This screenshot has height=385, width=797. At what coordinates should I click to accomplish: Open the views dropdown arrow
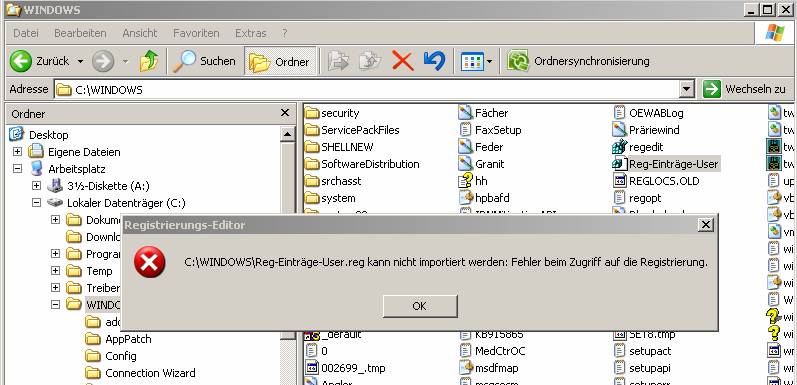[489, 62]
